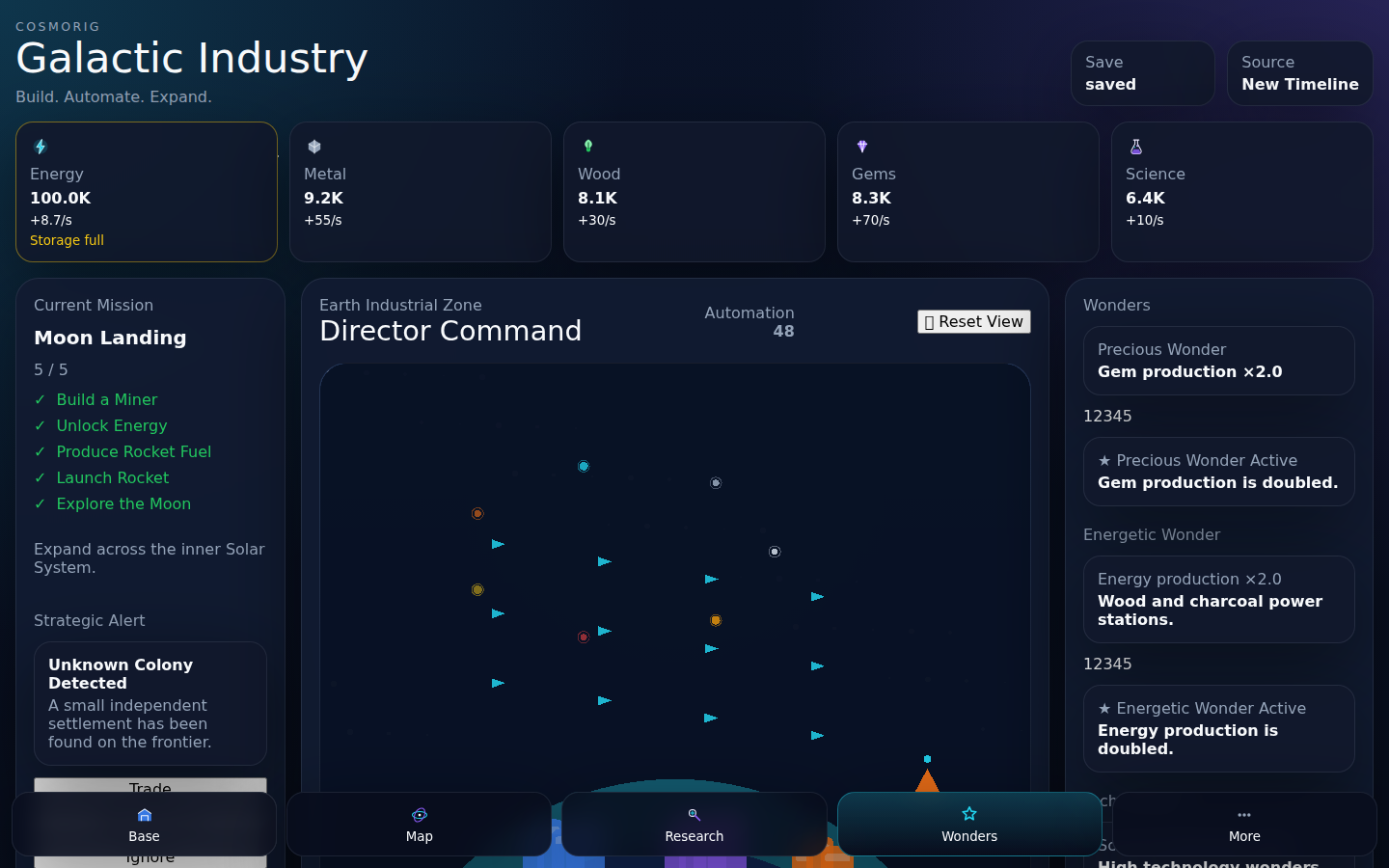This screenshot has height=868, width=1389.
Task: Click the "COSMORIG" brand label
Action: [x=58, y=27]
